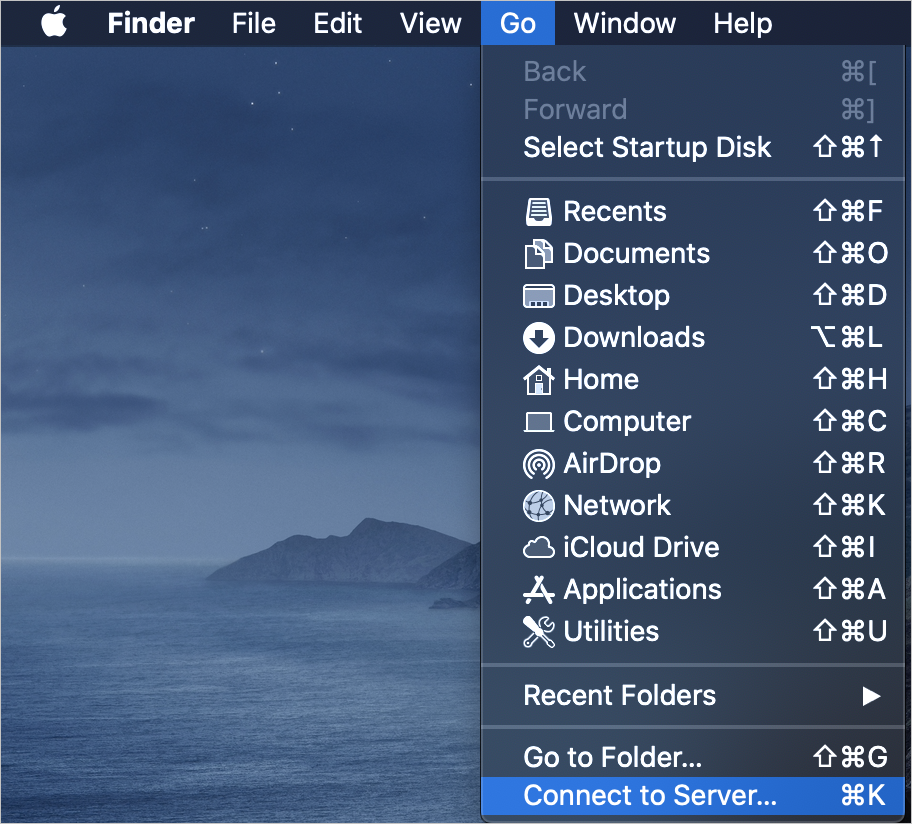Image resolution: width=912 pixels, height=824 pixels.
Task: Click the Home house icon
Action: pyautogui.click(x=539, y=380)
